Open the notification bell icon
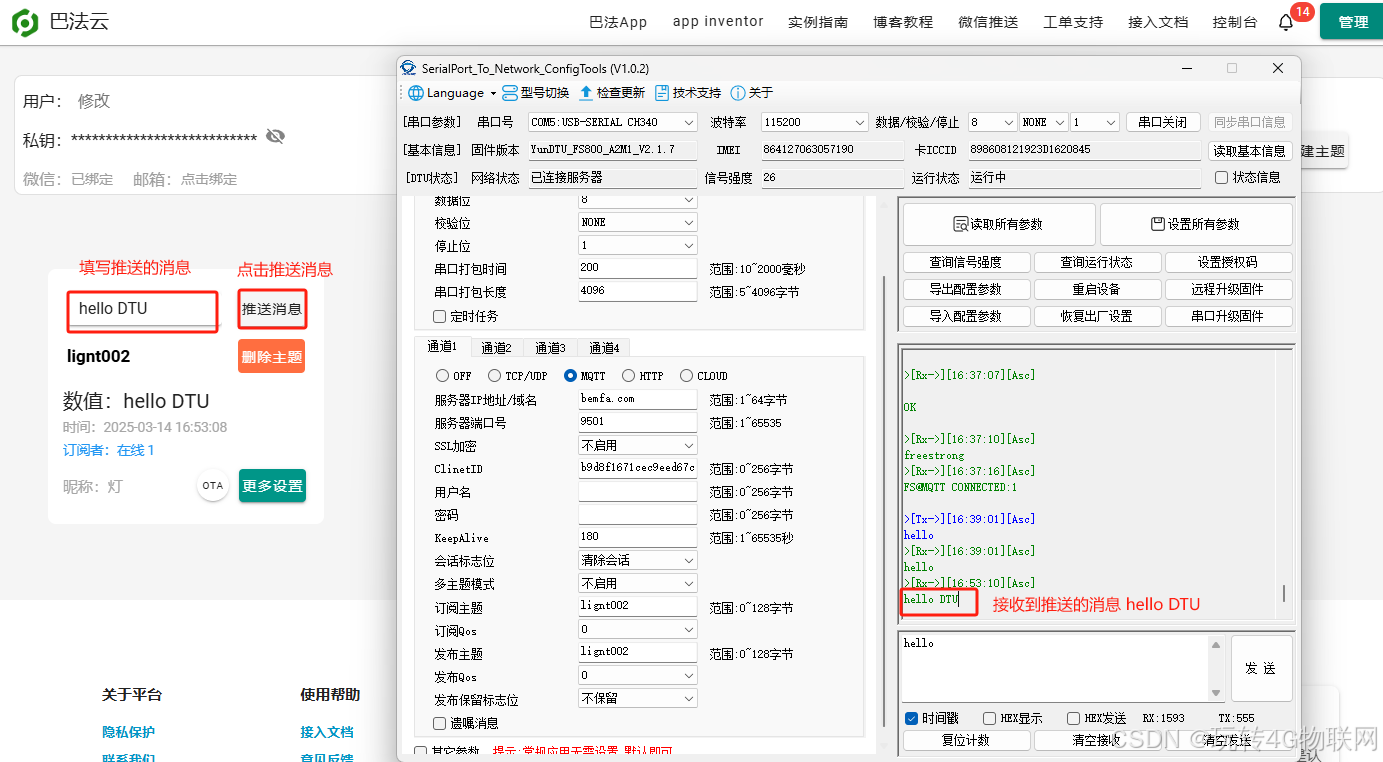1383x762 pixels. (x=1286, y=22)
